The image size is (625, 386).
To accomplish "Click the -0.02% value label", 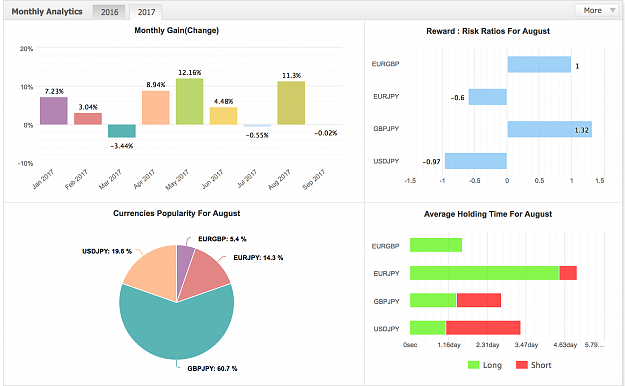I will [x=326, y=133].
